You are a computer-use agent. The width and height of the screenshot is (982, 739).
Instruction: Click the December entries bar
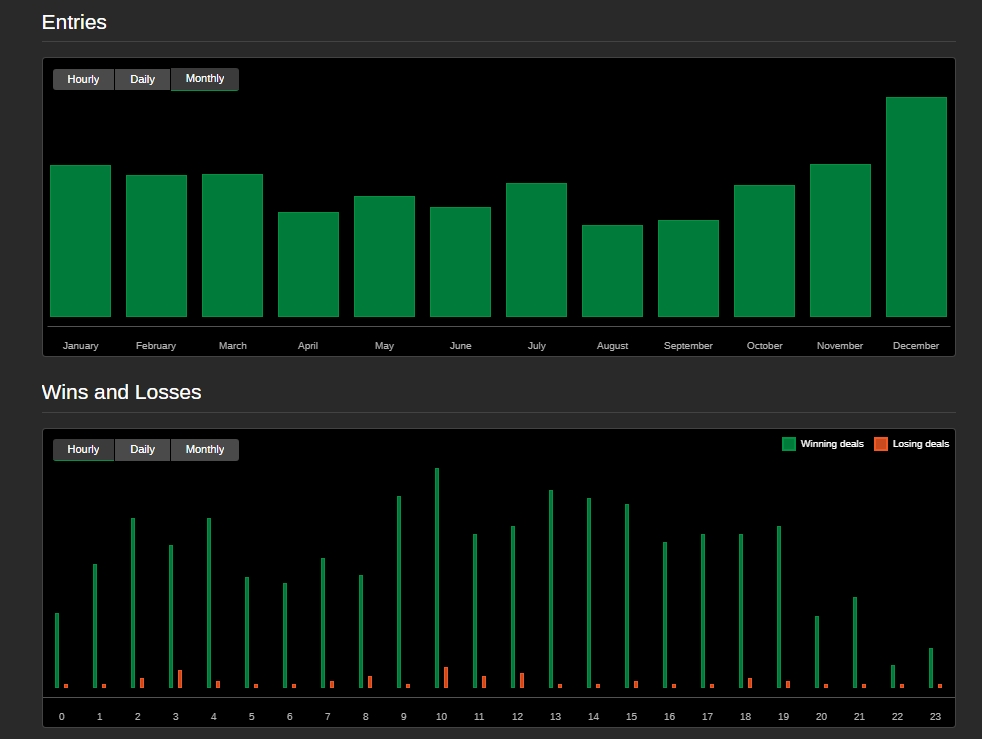(x=916, y=207)
